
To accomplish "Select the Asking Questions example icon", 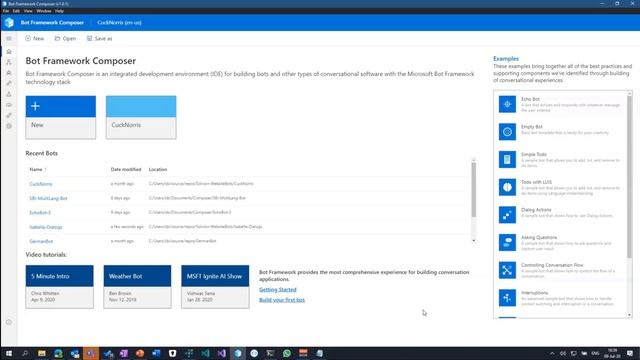I will point(507,242).
